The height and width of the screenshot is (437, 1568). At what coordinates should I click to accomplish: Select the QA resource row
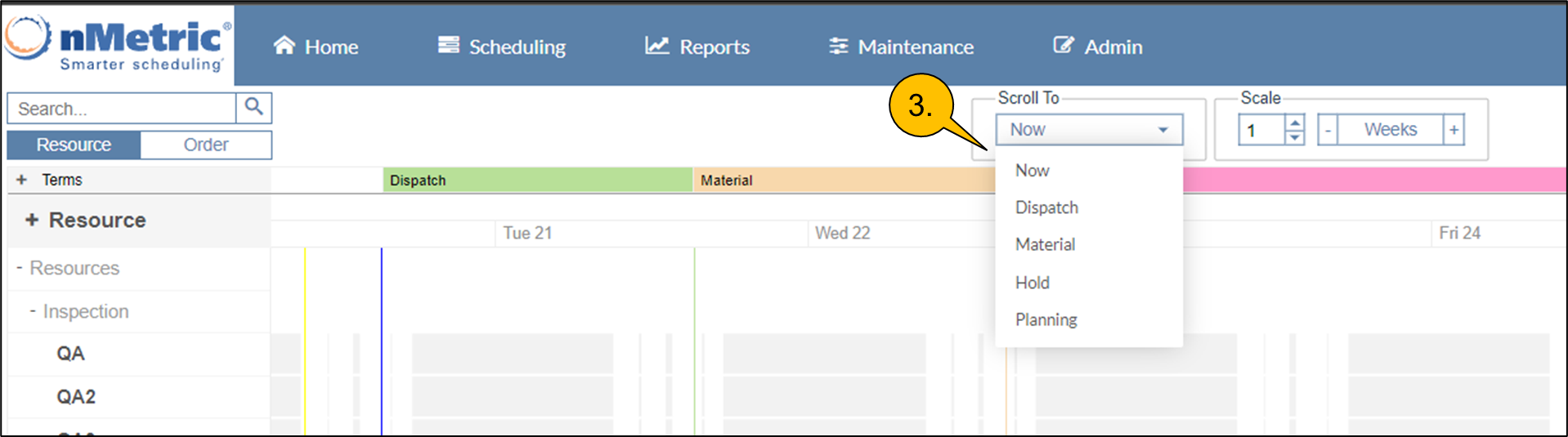[x=139, y=354]
